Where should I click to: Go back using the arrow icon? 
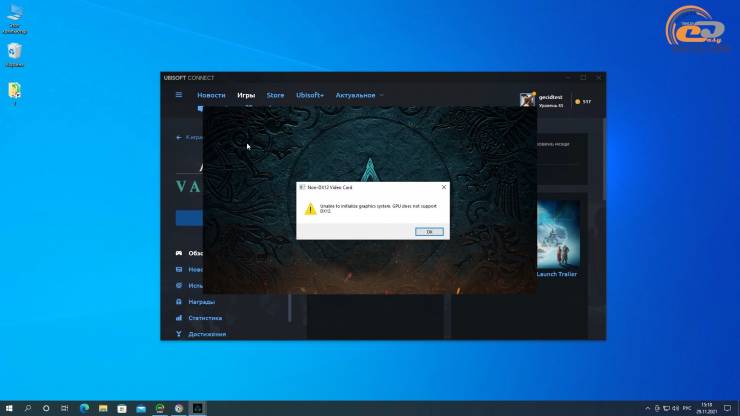(x=179, y=137)
